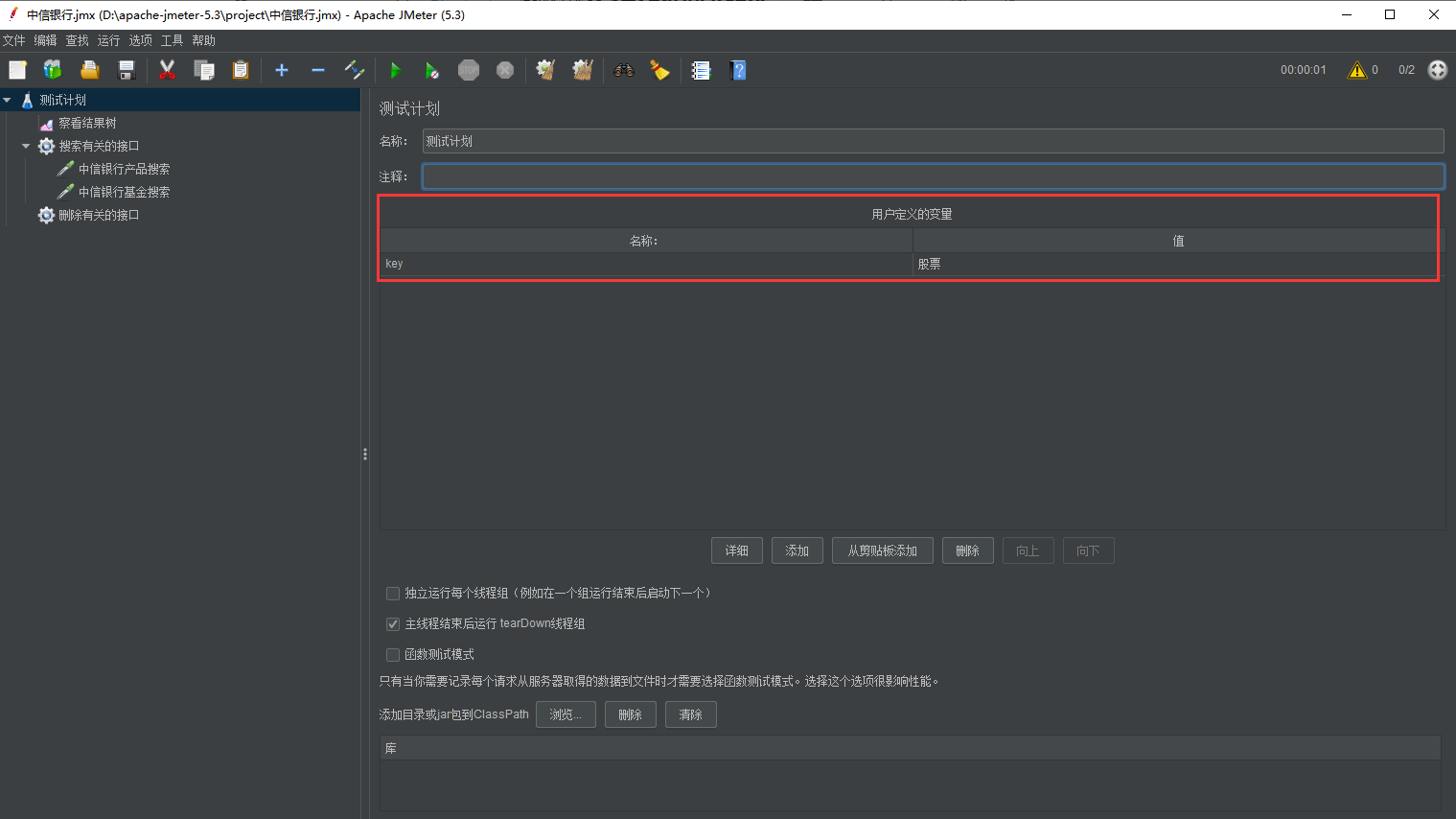Click the 浏览... button
1456x819 pixels.
click(x=566, y=714)
